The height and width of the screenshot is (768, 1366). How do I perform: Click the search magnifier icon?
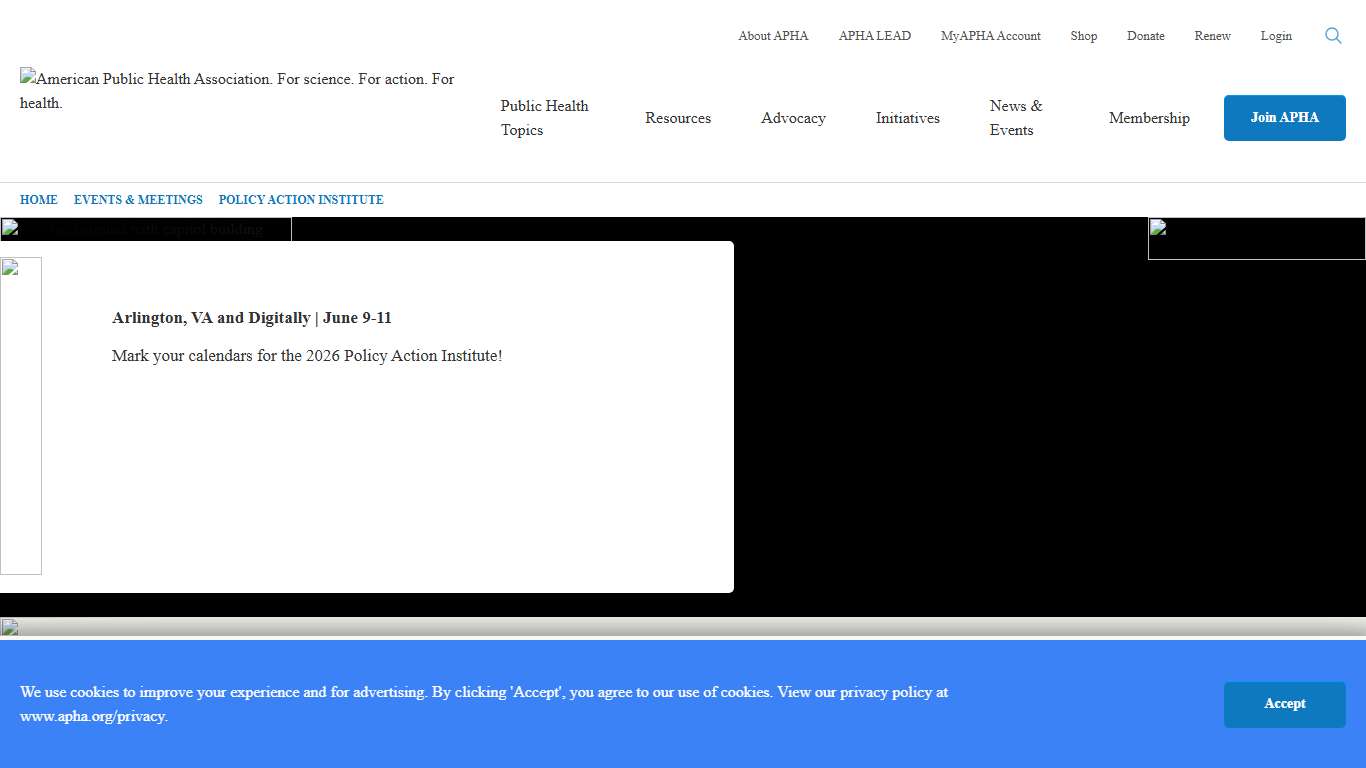[x=1333, y=36]
